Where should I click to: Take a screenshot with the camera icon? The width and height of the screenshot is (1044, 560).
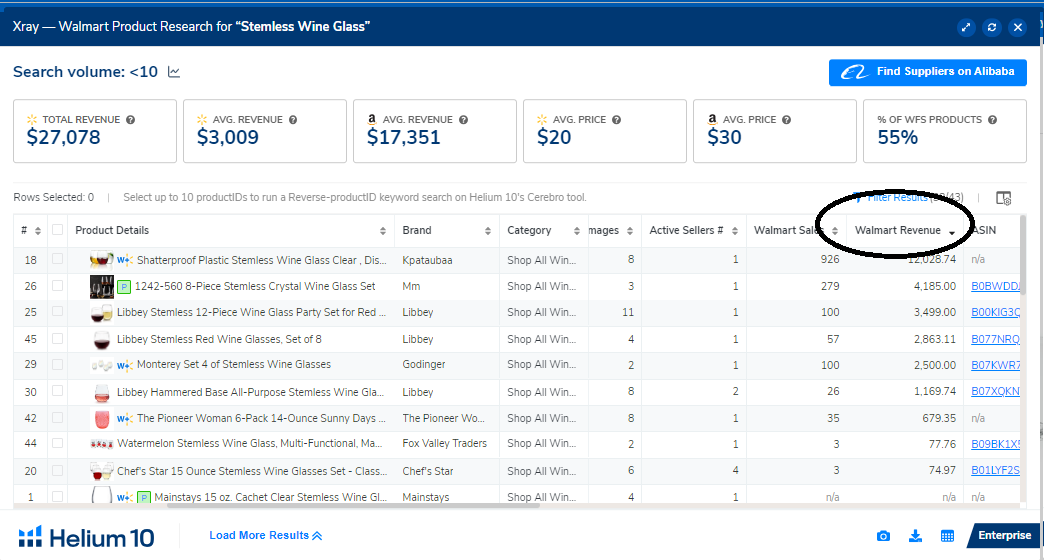(883, 536)
